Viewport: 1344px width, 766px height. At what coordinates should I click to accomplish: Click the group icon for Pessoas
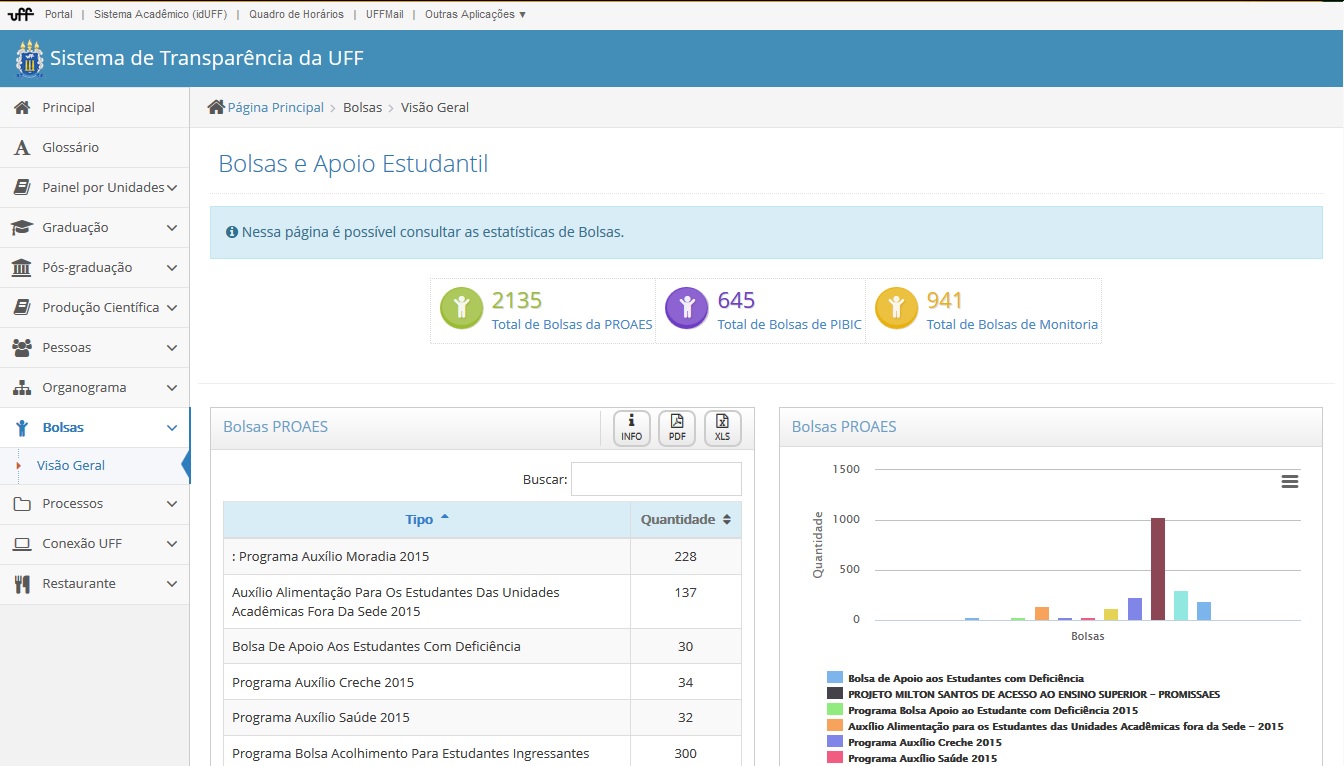(x=22, y=348)
